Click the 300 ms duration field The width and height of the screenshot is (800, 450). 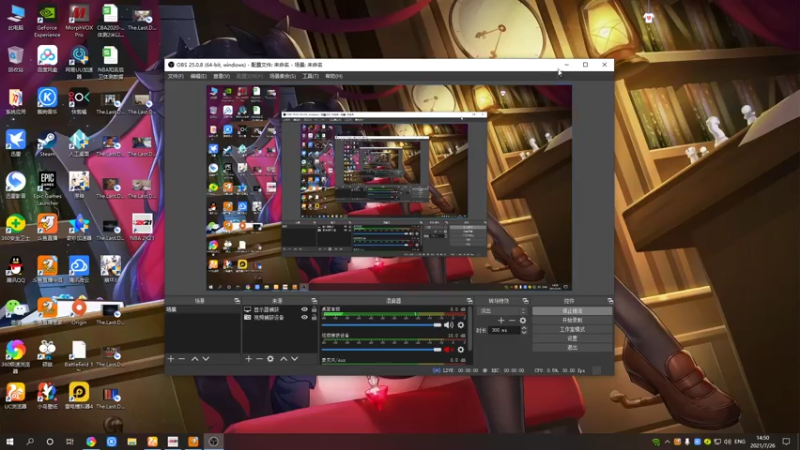[x=504, y=331]
